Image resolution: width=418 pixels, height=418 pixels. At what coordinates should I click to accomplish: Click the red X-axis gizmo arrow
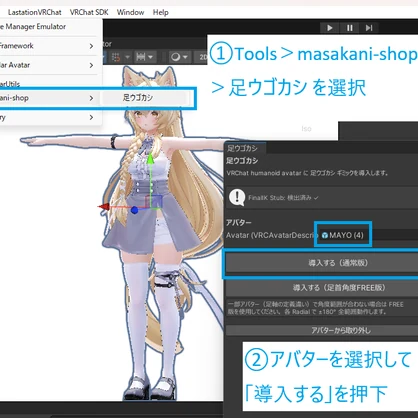click(104, 207)
